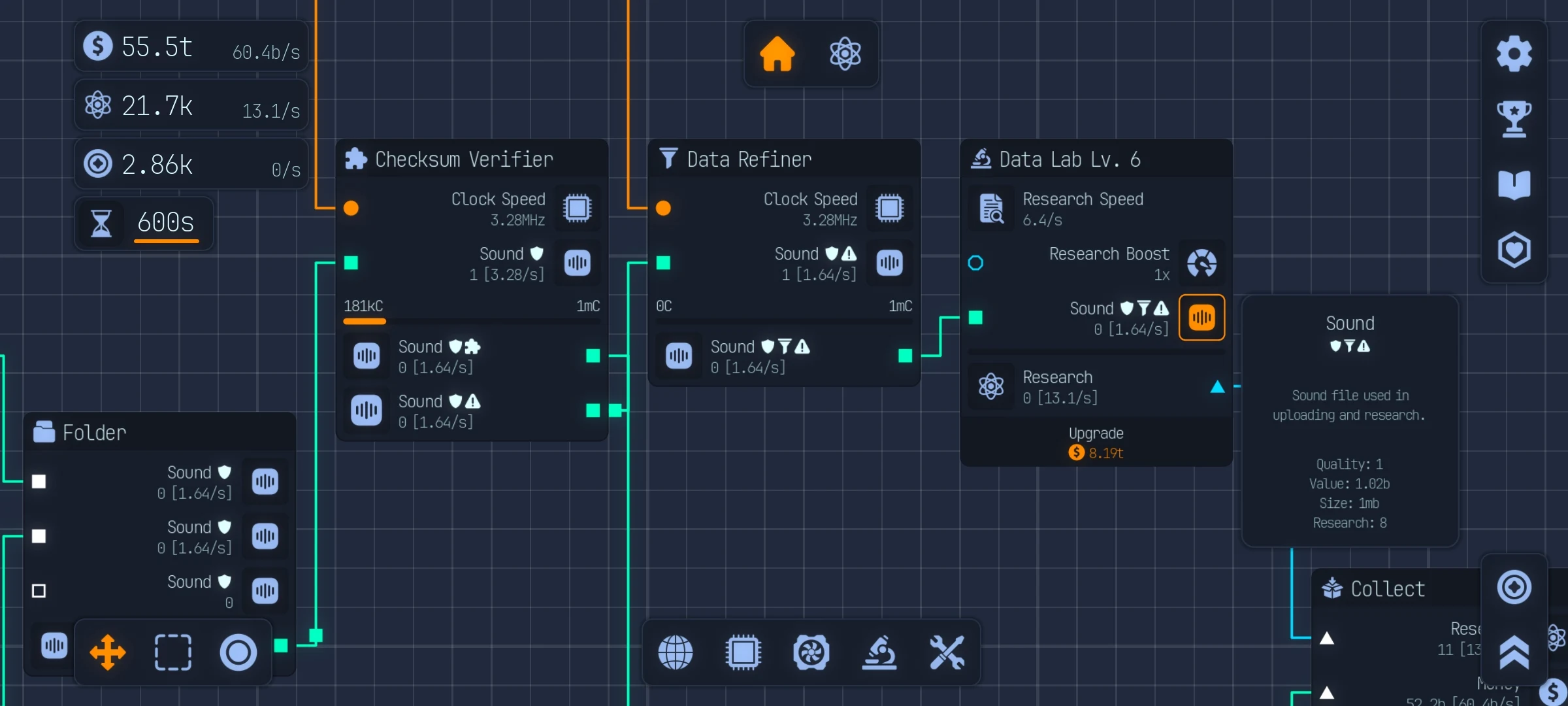Select the move tool below the Folder panel
Image resolution: width=1568 pixels, height=706 pixels.
[x=108, y=652]
